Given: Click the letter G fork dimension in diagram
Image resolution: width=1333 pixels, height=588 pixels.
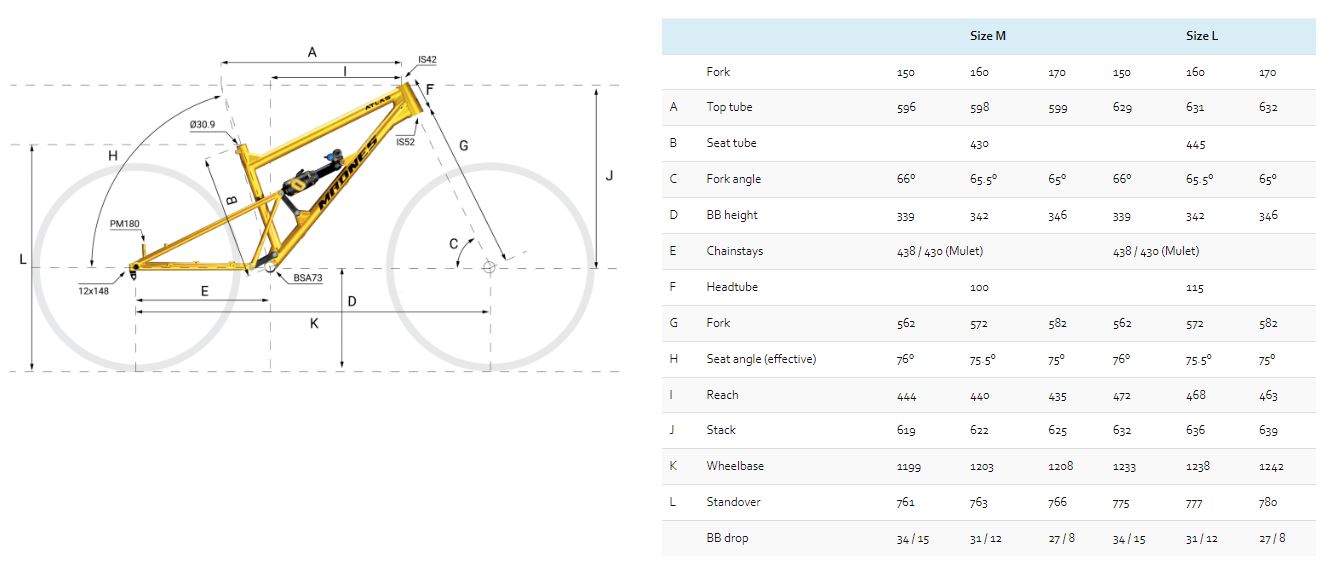Looking at the screenshot, I should point(463,146).
